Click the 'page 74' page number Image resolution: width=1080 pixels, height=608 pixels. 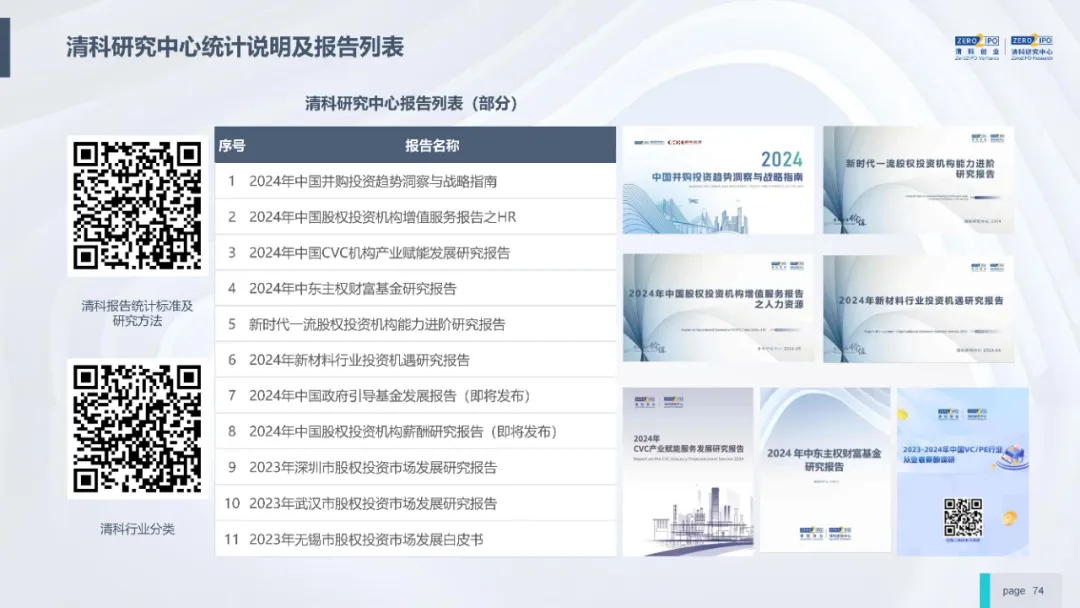1023,591
